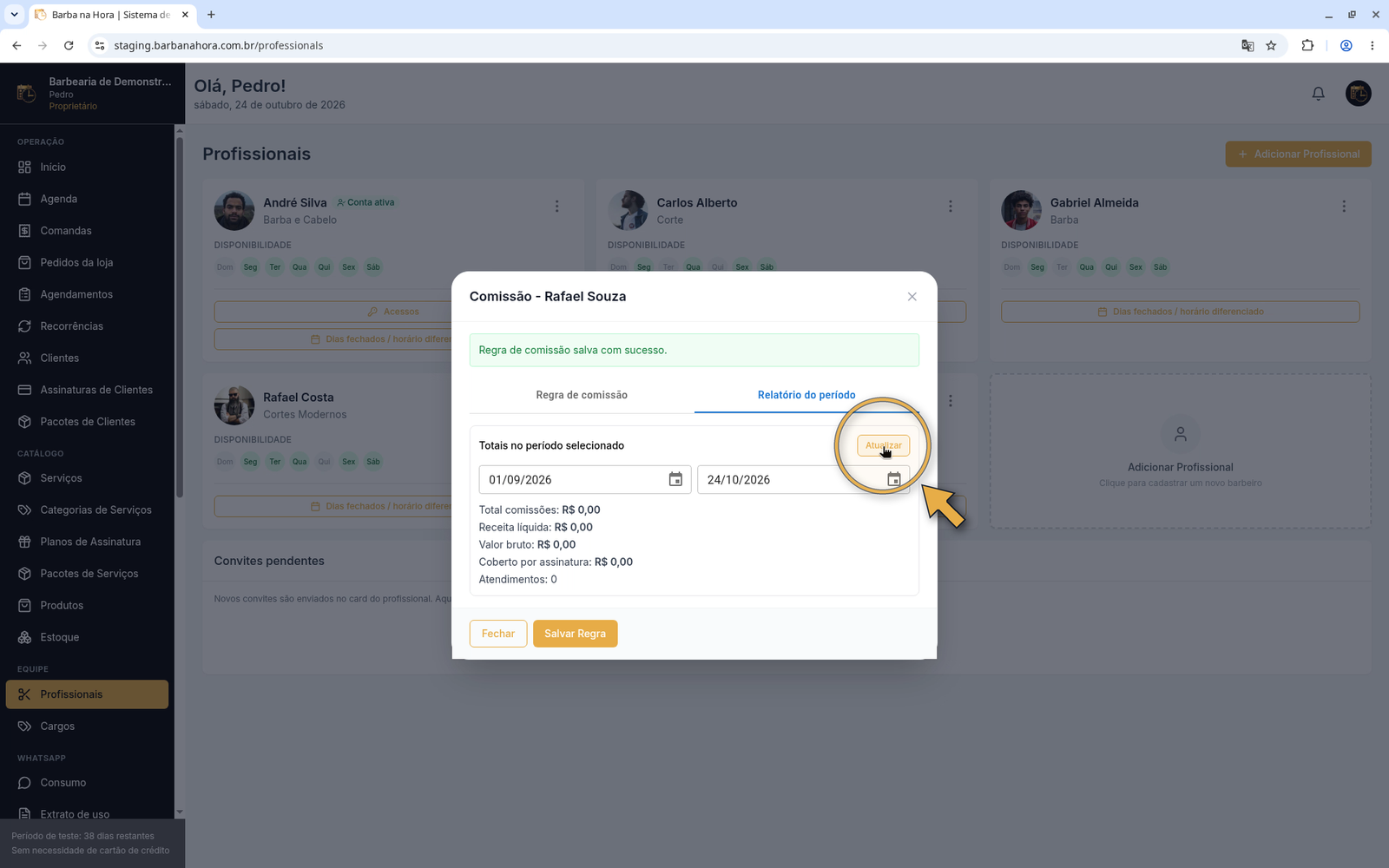This screenshot has width=1389, height=868.
Task: Click the end date field 24/10/2026
Action: [803, 479]
